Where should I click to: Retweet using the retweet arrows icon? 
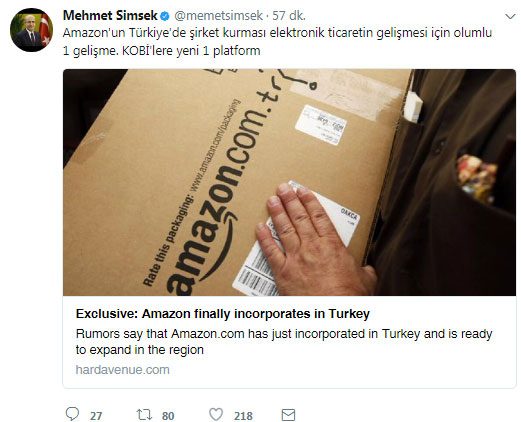tap(144, 415)
